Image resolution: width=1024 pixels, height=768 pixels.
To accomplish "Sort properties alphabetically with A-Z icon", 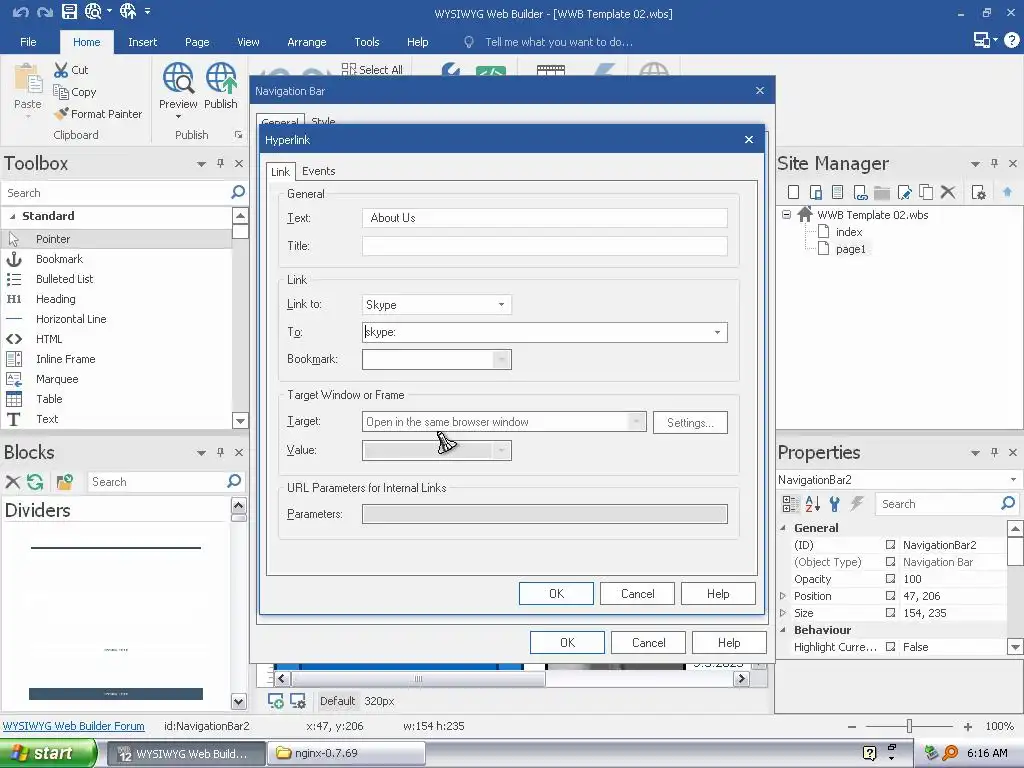I will click(x=812, y=504).
